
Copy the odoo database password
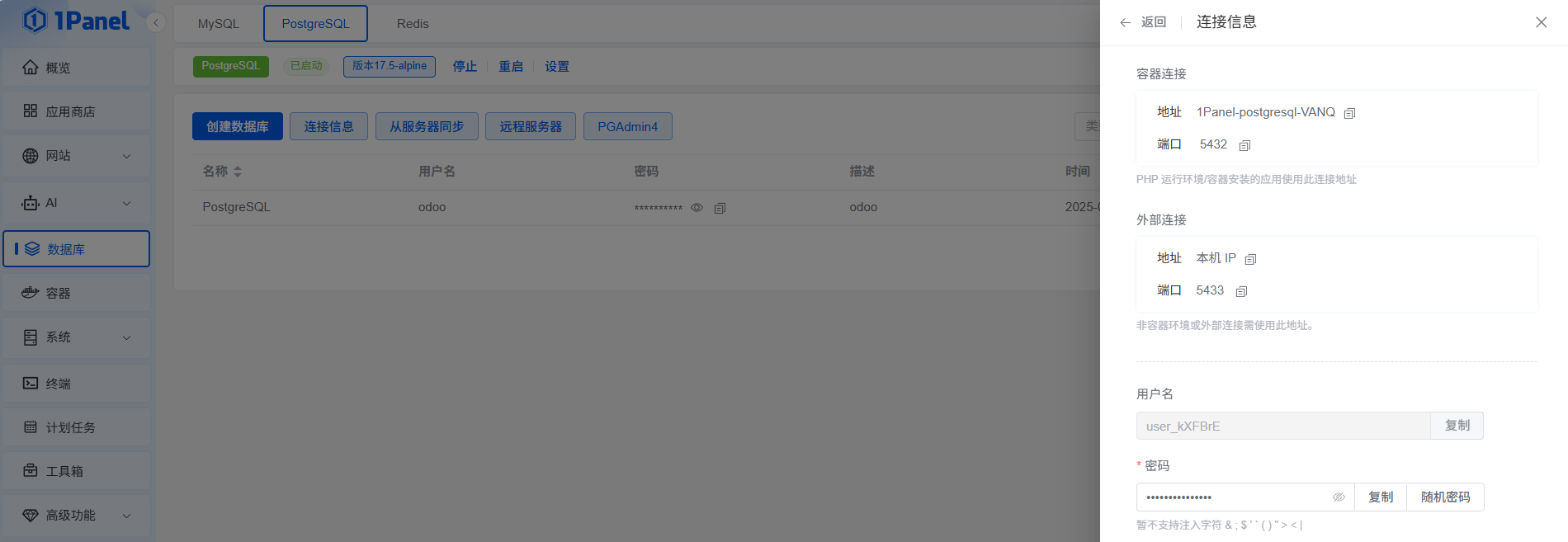[x=720, y=208]
